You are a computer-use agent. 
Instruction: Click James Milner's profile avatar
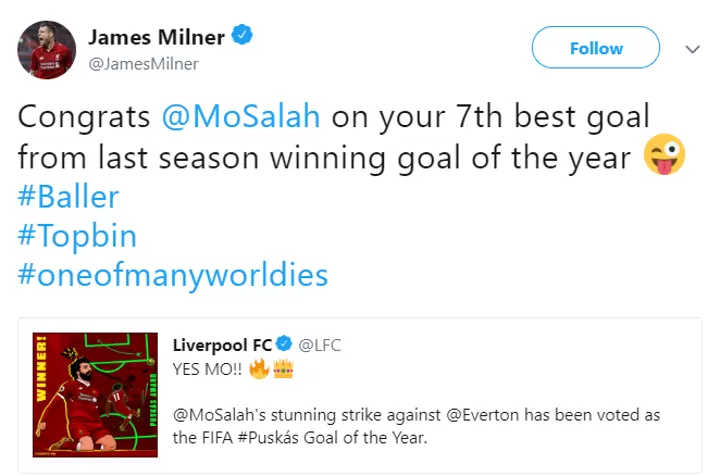pos(46,50)
